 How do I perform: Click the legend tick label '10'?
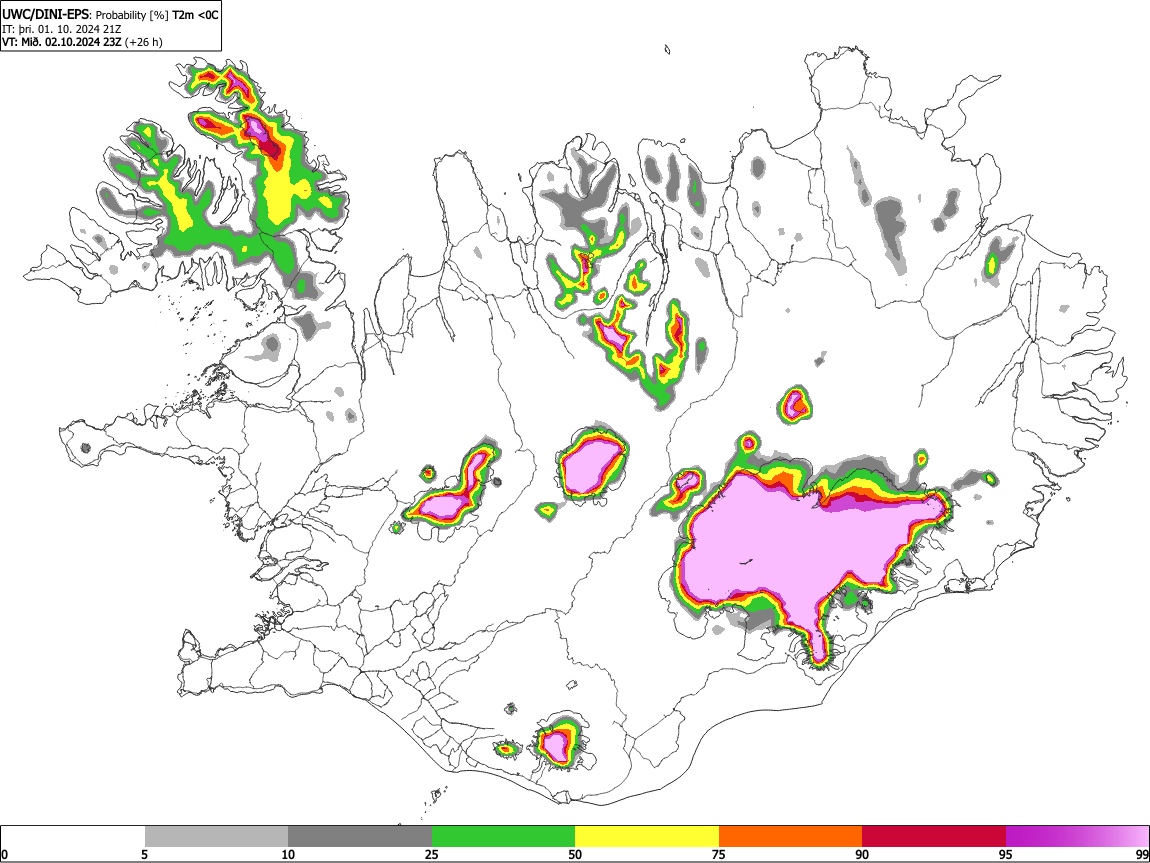tap(288, 854)
